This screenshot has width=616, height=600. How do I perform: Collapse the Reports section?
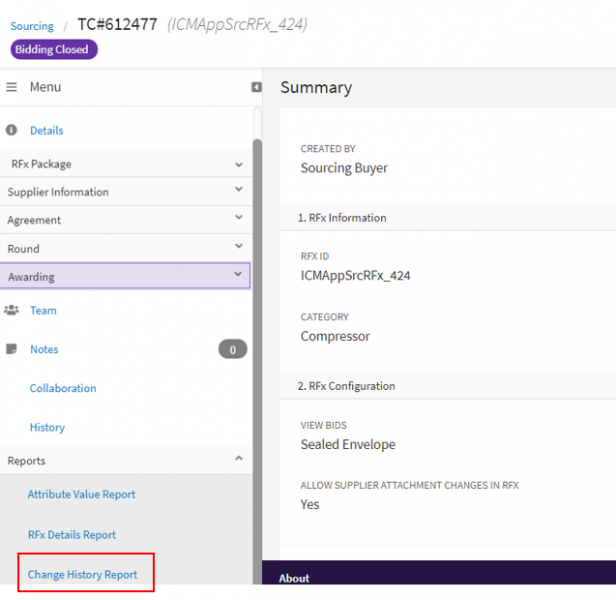coord(238,459)
